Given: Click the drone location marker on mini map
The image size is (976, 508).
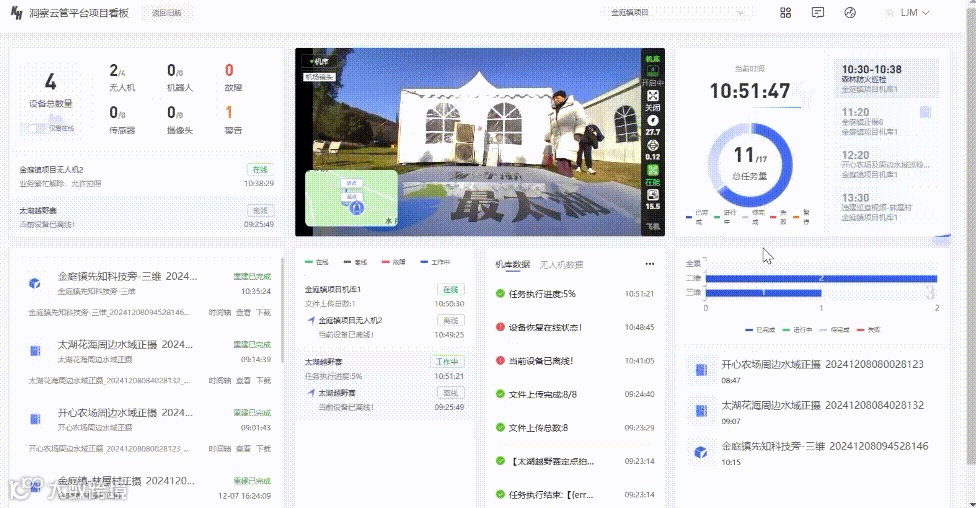Looking at the screenshot, I should point(357,208).
